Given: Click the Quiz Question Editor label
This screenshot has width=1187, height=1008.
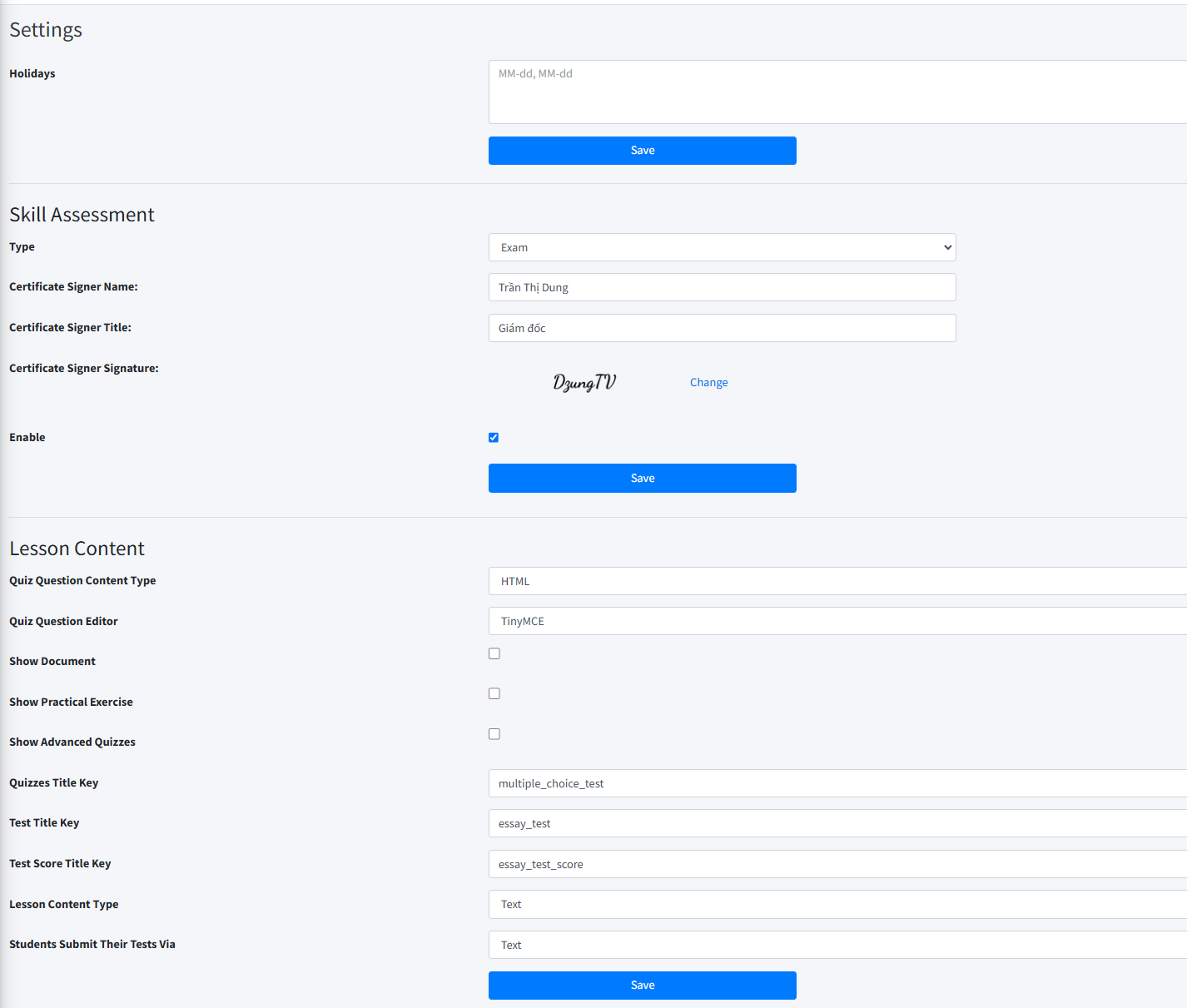Looking at the screenshot, I should pos(63,621).
